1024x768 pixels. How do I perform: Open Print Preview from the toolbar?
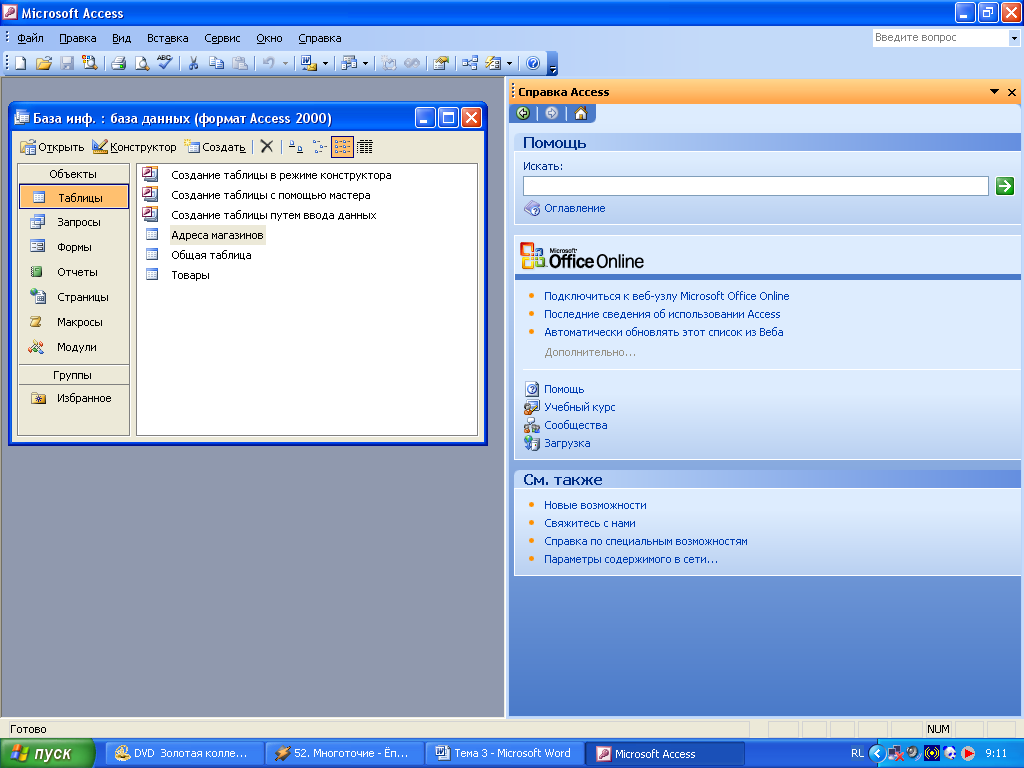pos(142,63)
